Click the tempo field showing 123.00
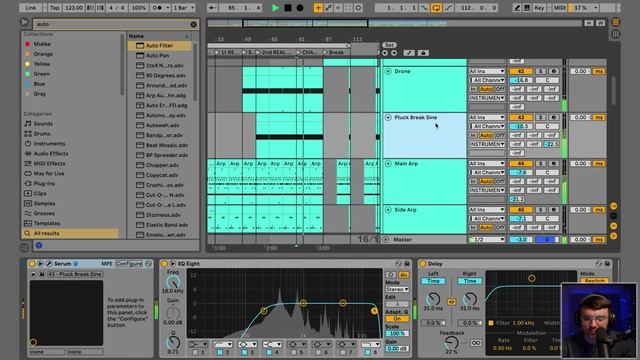 [74, 8]
